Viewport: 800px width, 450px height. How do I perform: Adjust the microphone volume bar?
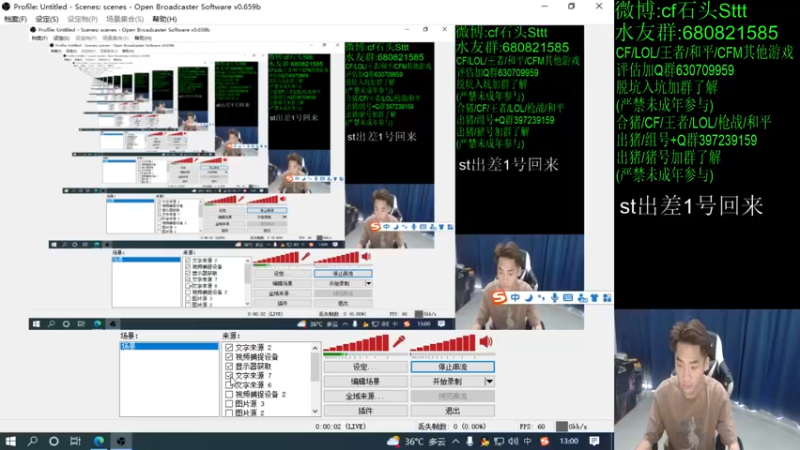tap(357, 343)
